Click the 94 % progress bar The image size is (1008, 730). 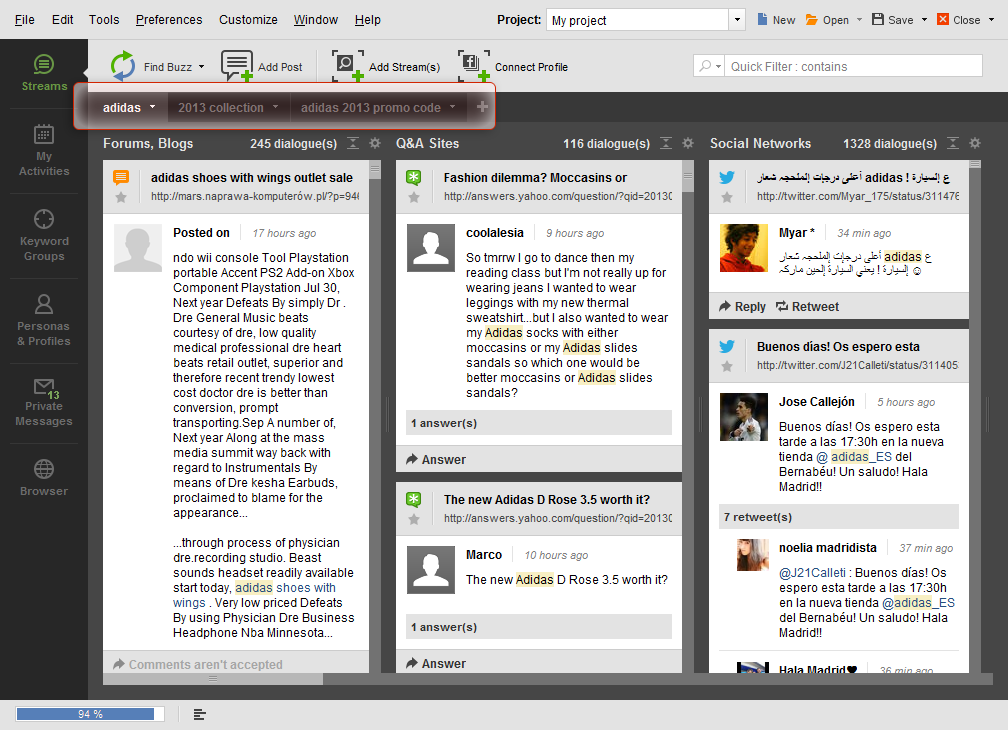click(90, 714)
